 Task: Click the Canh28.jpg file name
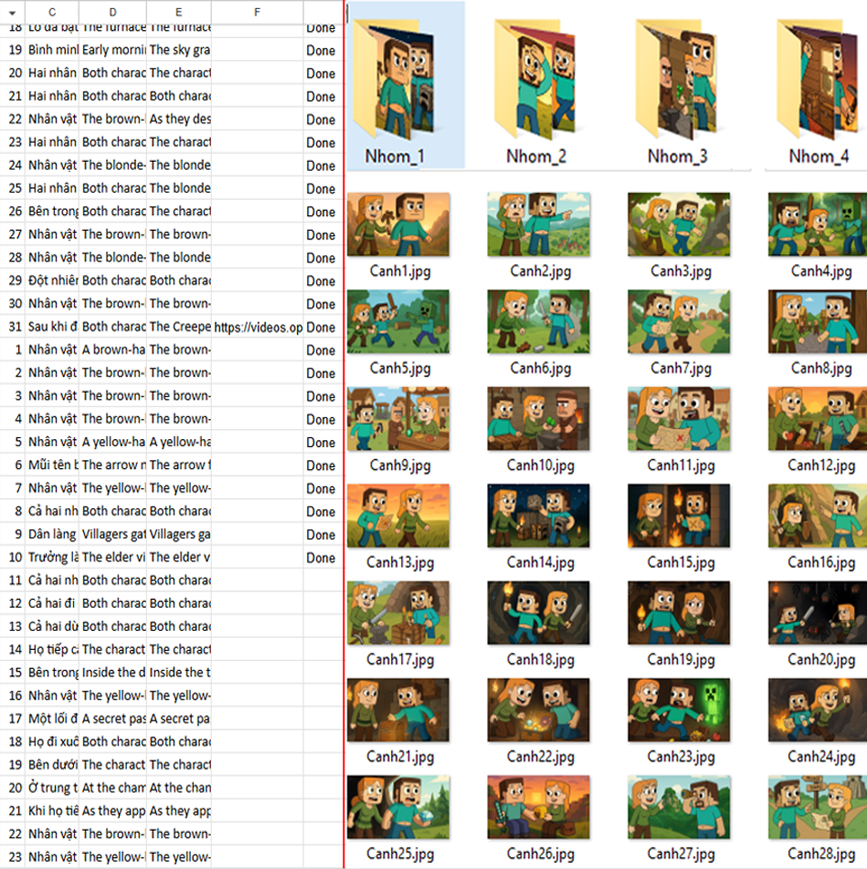click(822, 853)
